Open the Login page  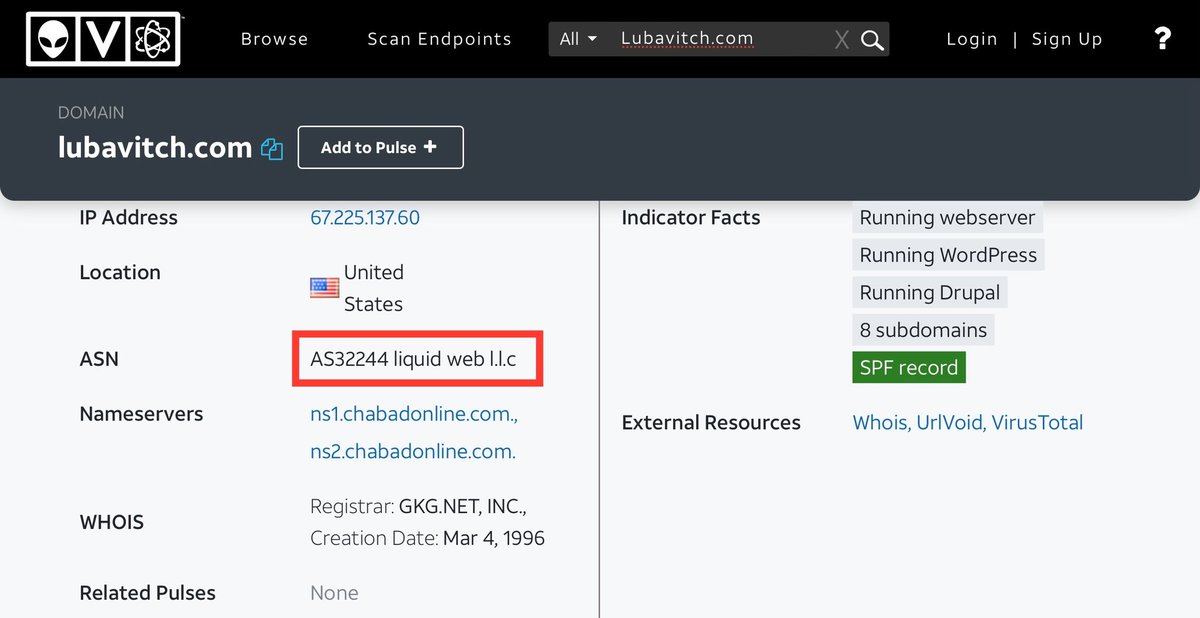pyautogui.click(x=971, y=39)
